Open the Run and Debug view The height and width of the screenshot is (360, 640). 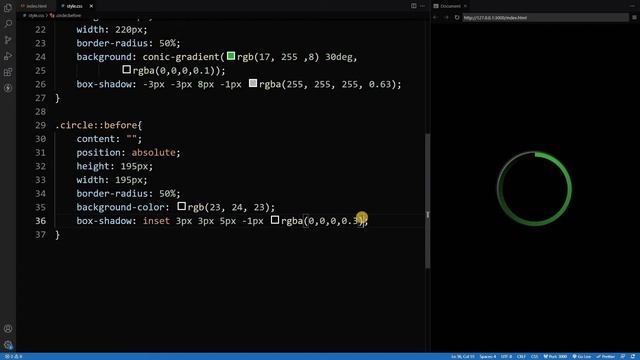click(x=8, y=56)
